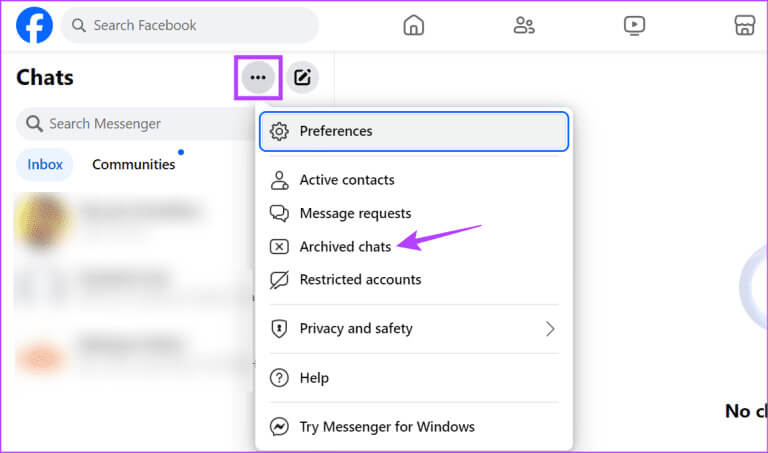Screen dimensions: 768x453
Task: Switch to the Communities tab
Action: 133,165
